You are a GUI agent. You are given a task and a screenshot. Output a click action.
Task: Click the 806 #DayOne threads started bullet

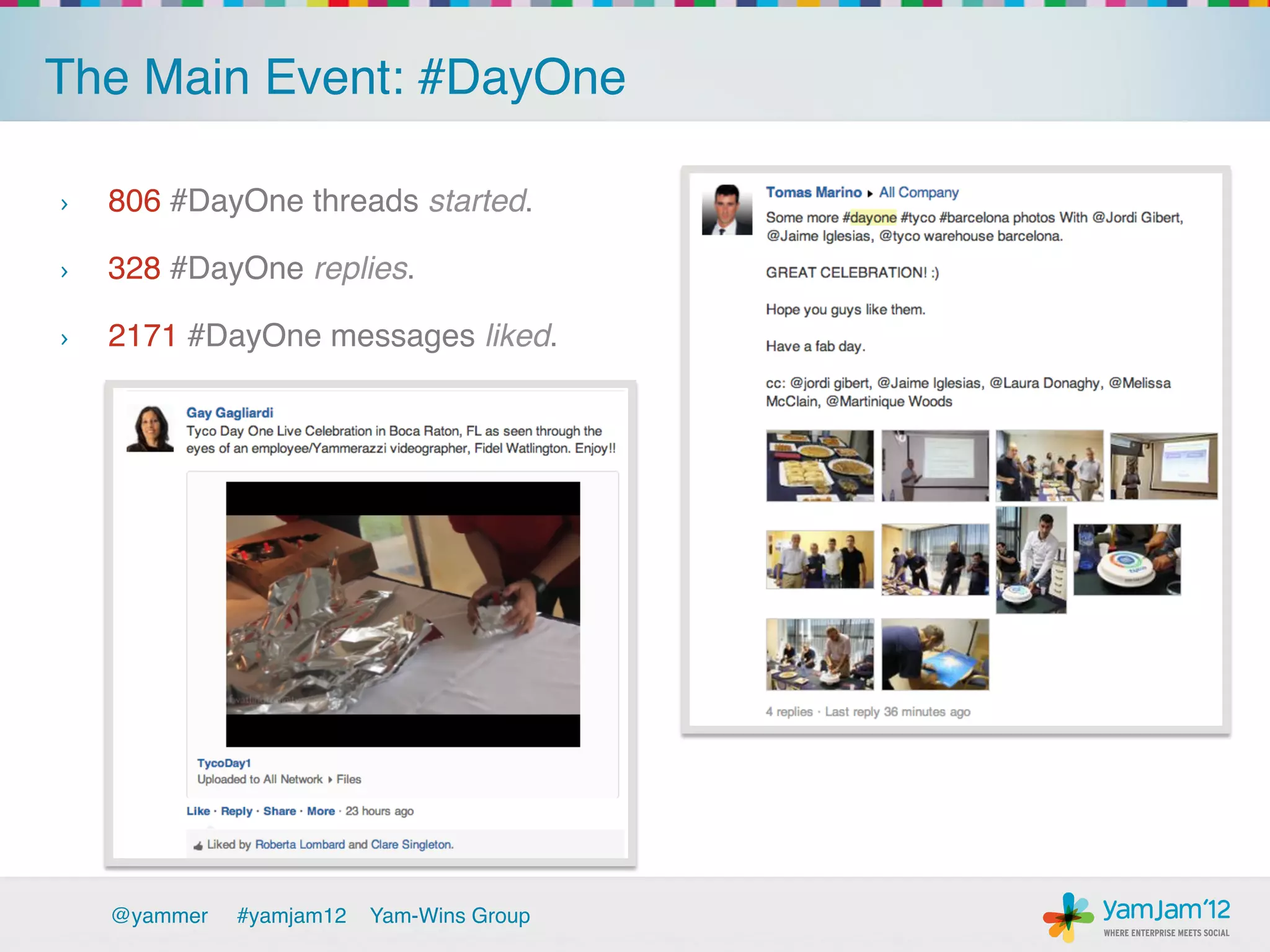pyautogui.click(x=320, y=201)
